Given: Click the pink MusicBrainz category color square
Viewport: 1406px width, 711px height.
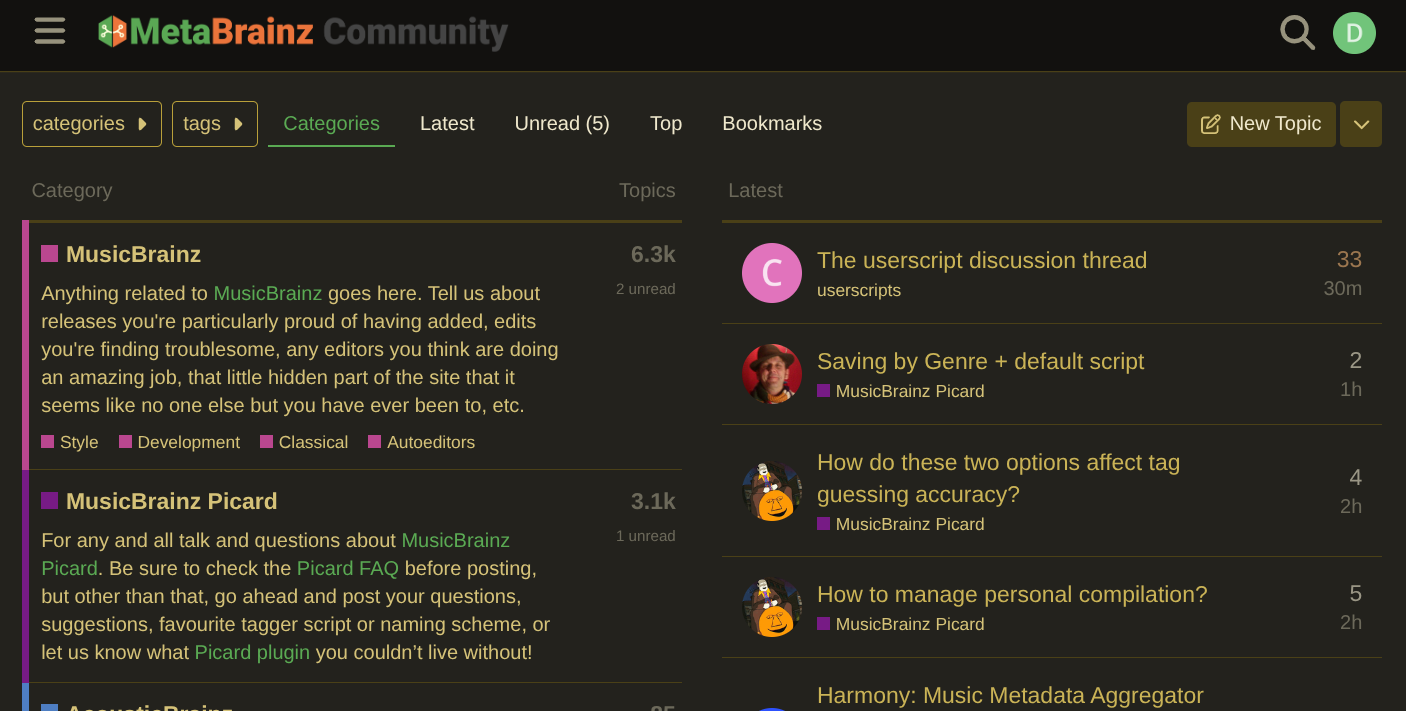Looking at the screenshot, I should pos(49,254).
